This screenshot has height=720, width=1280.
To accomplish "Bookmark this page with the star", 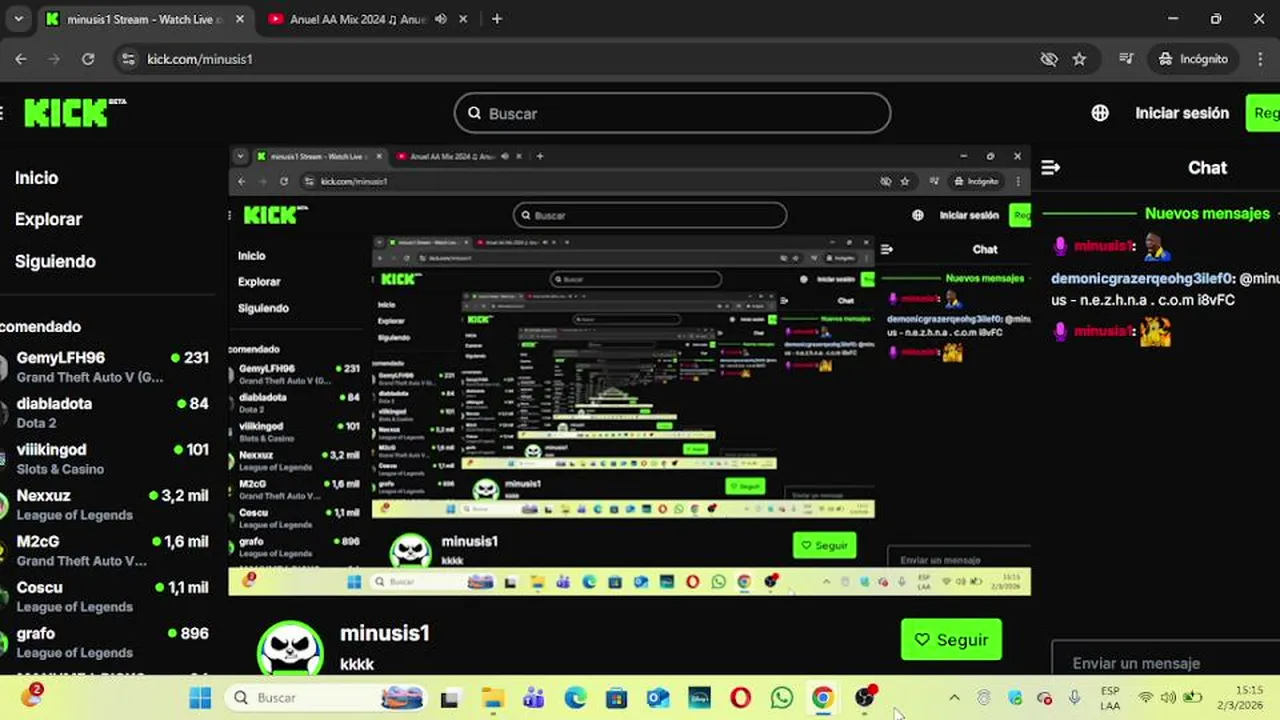I will (x=1079, y=59).
